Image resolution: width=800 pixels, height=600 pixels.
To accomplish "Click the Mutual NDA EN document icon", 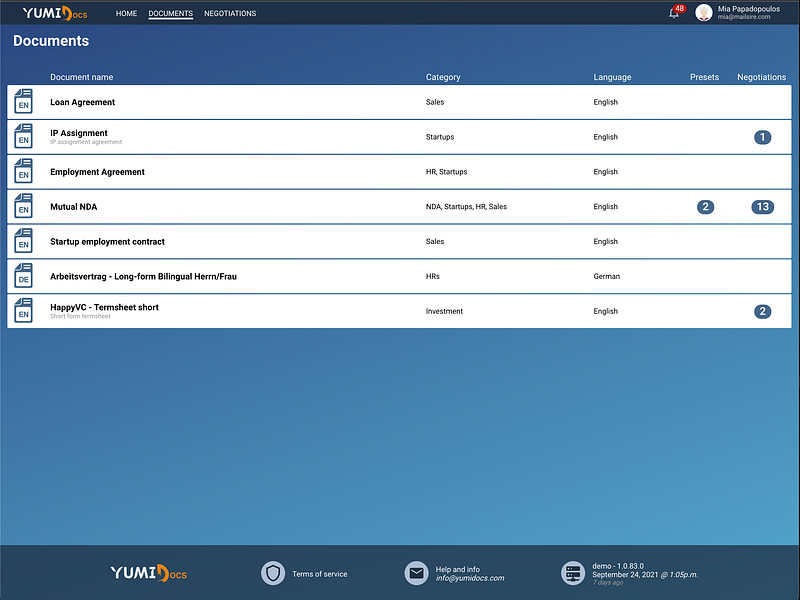I will coord(23,206).
